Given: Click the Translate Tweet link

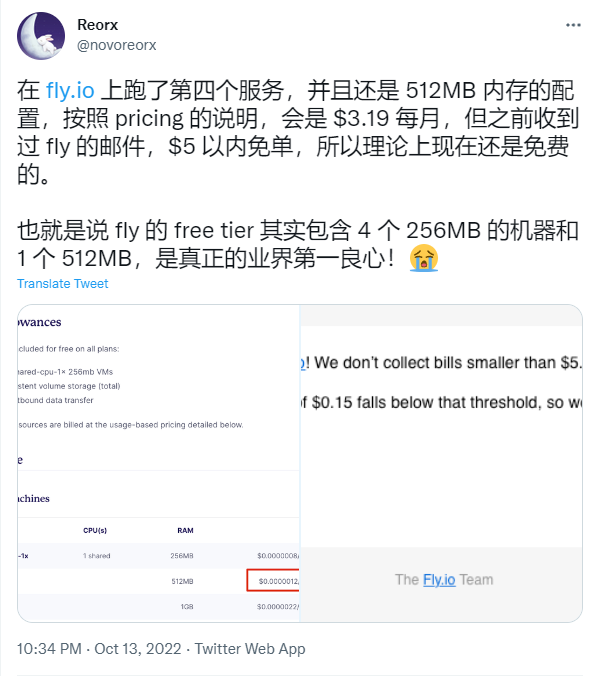Looking at the screenshot, I should (63, 284).
